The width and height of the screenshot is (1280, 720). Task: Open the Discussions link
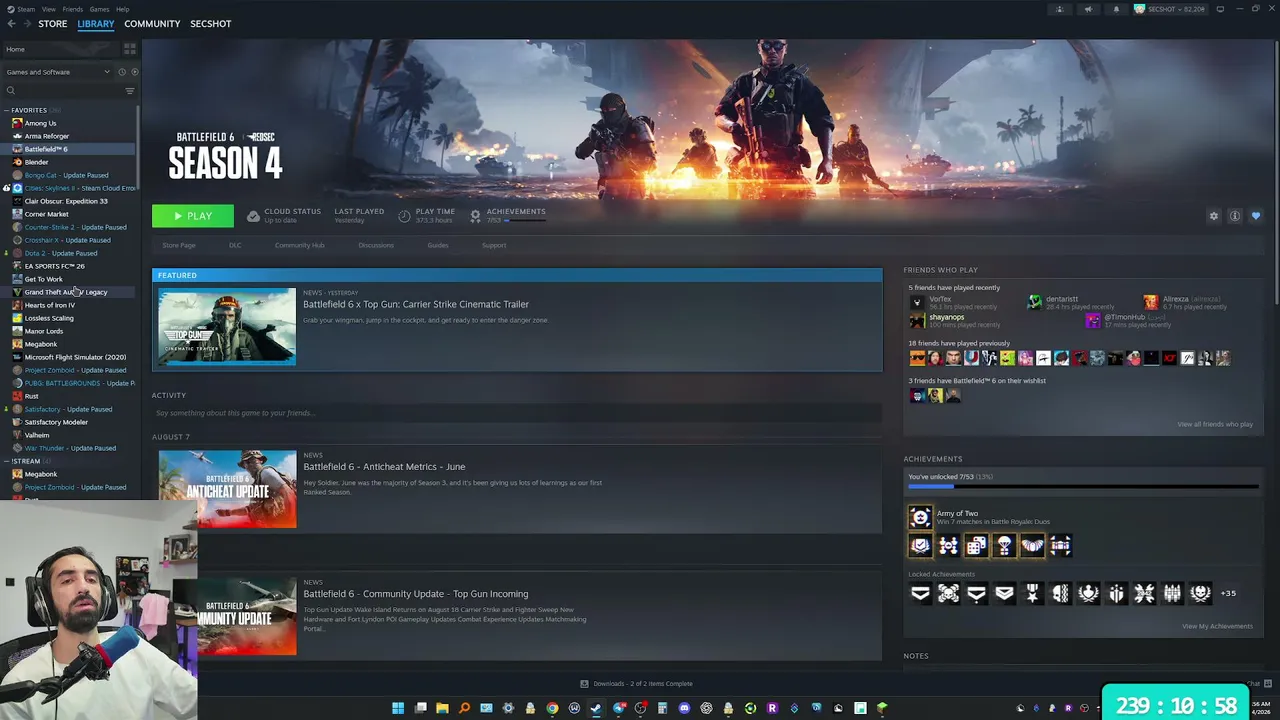376,245
